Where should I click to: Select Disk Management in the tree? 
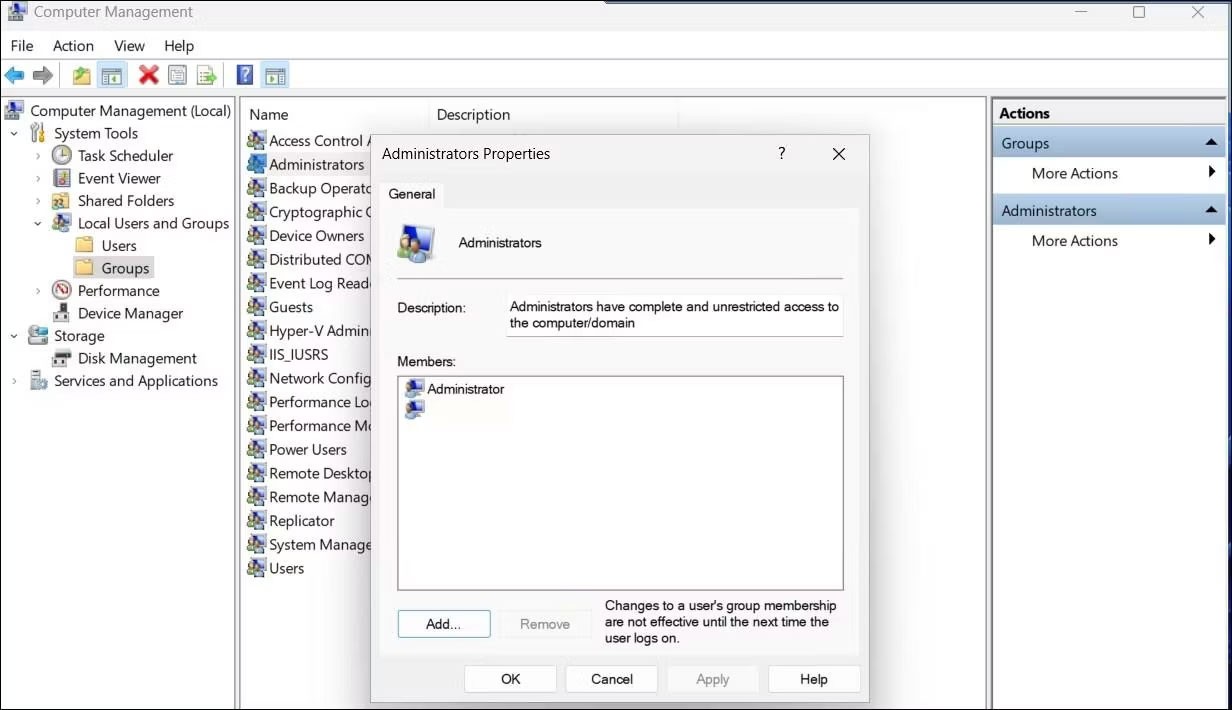137,358
